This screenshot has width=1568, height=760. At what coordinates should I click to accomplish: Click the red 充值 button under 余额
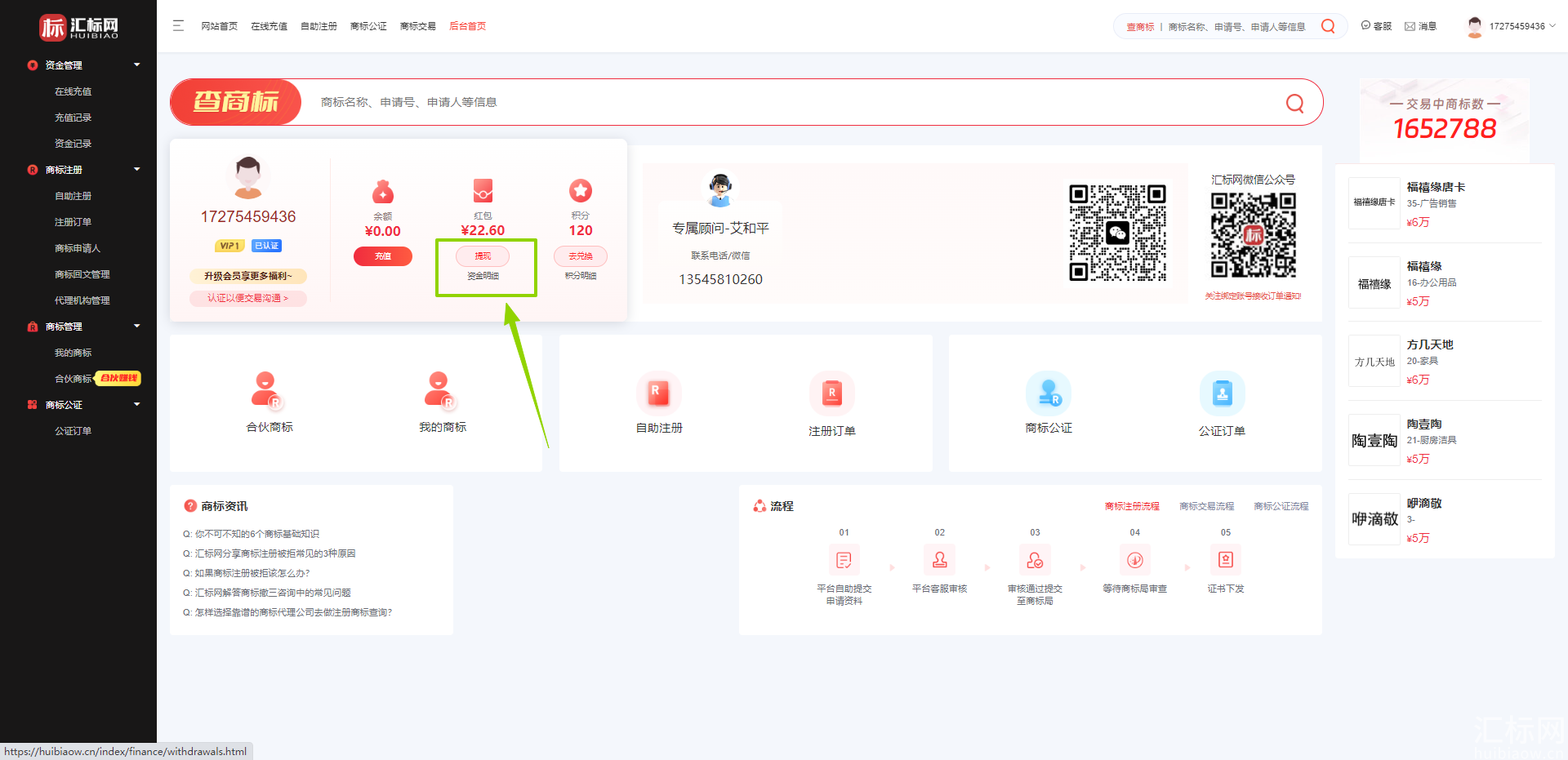click(382, 256)
